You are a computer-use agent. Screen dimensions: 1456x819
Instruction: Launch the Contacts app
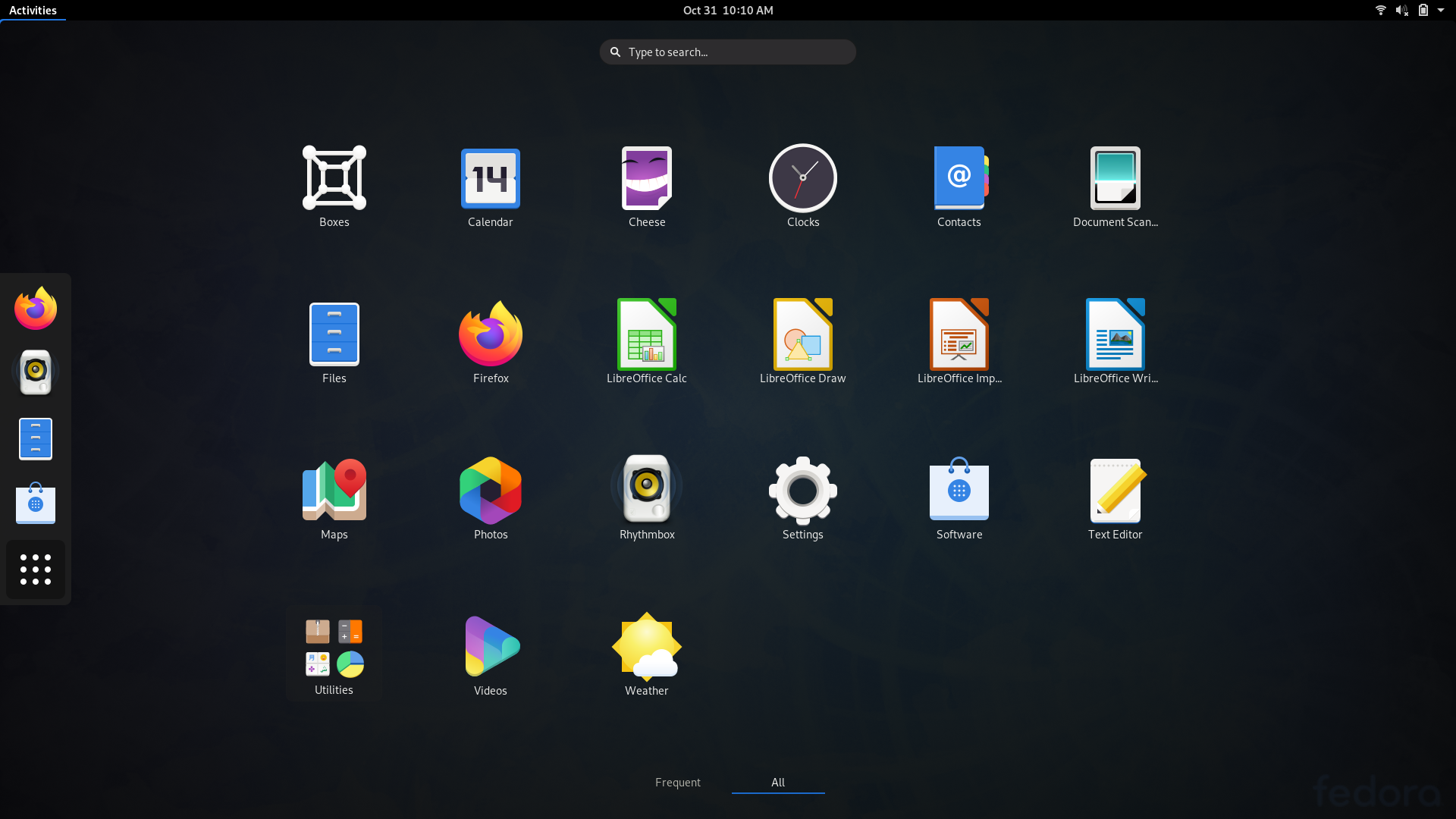click(x=959, y=187)
